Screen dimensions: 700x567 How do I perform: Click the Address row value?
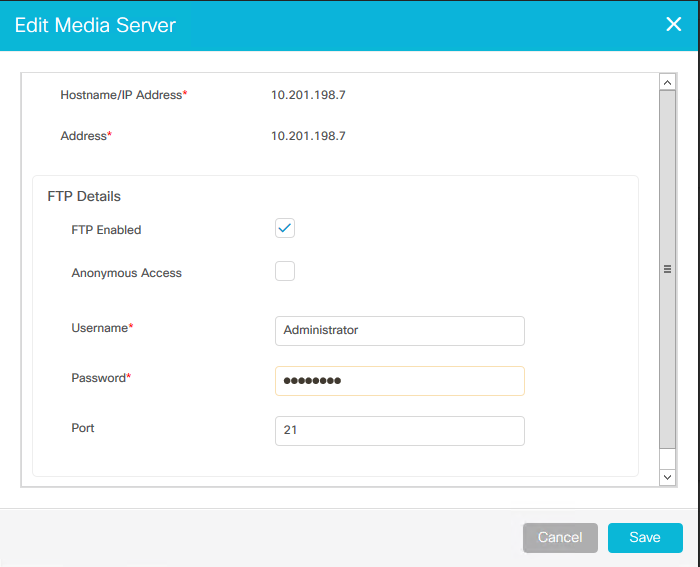(308, 136)
